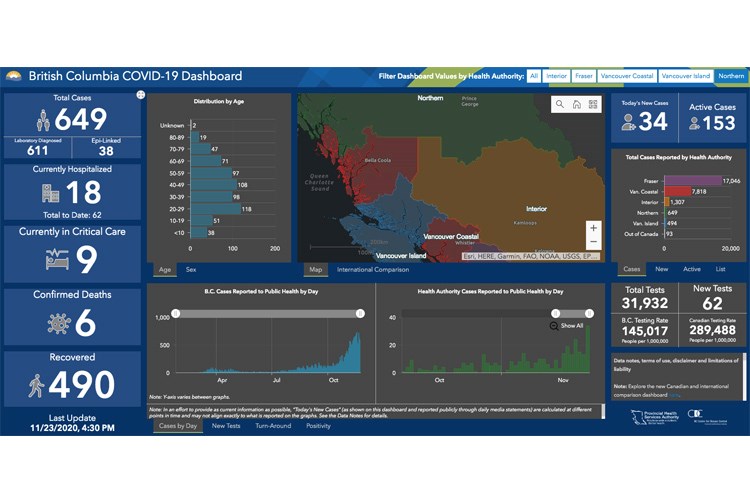Viewport: 750px width, 504px height.
Task: Filter dashboard by Fraser health authority
Action: pyautogui.click(x=584, y=76)
